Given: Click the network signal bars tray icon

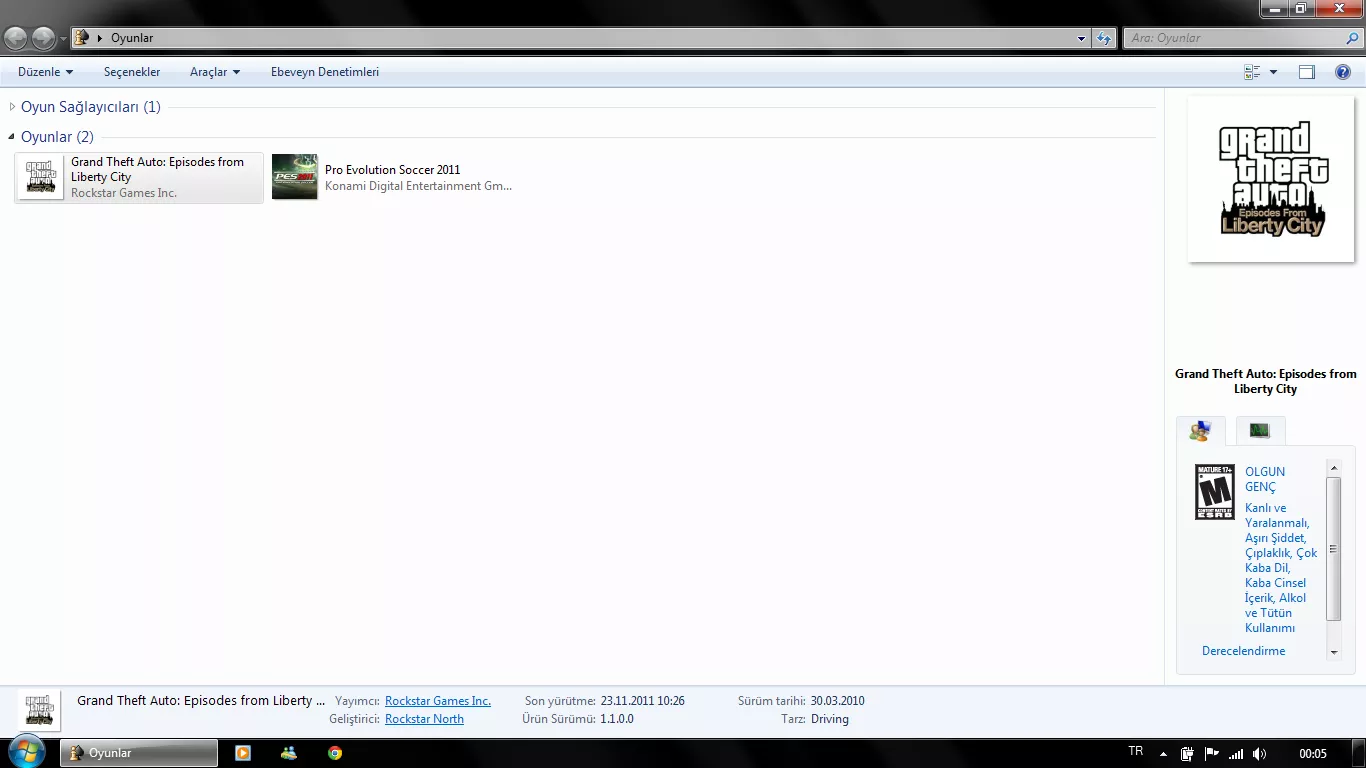Looking at the screenshot, I should (1236, 753).
